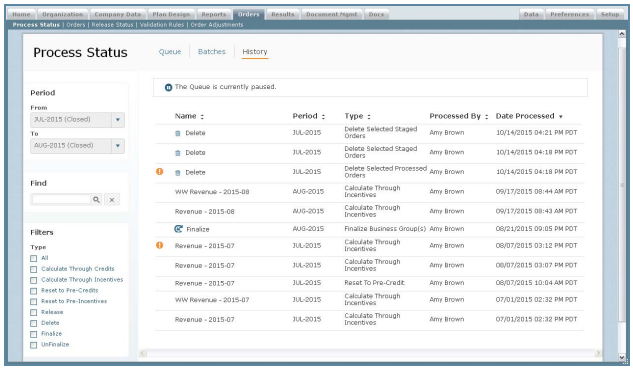Click 'Revenue - 2015-08' row name

click(x=205, y=211)
